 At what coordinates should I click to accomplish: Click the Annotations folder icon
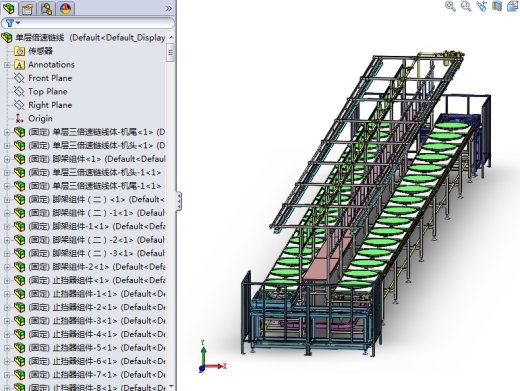point(19,65)
